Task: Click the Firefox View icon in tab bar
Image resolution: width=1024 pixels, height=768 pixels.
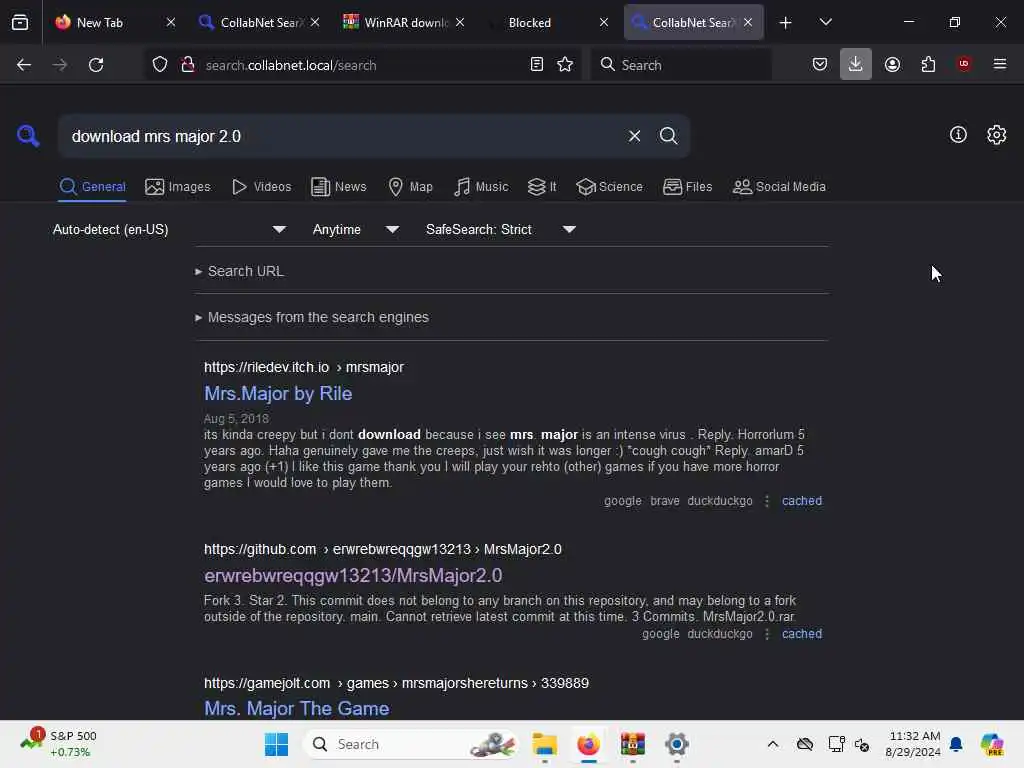Action: 20,22
